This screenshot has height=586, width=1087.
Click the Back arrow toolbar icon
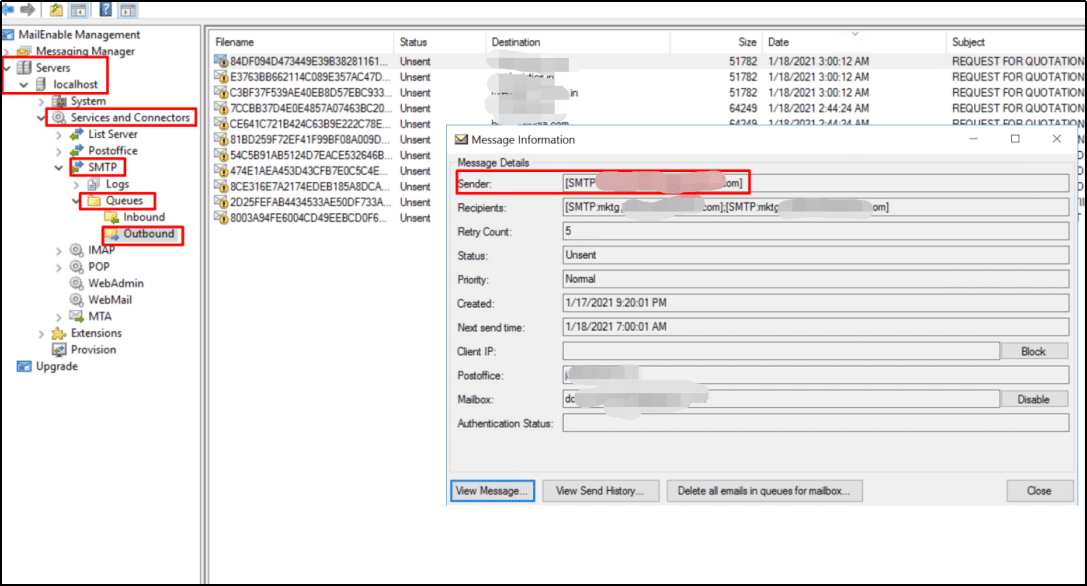tap(8, 10)
